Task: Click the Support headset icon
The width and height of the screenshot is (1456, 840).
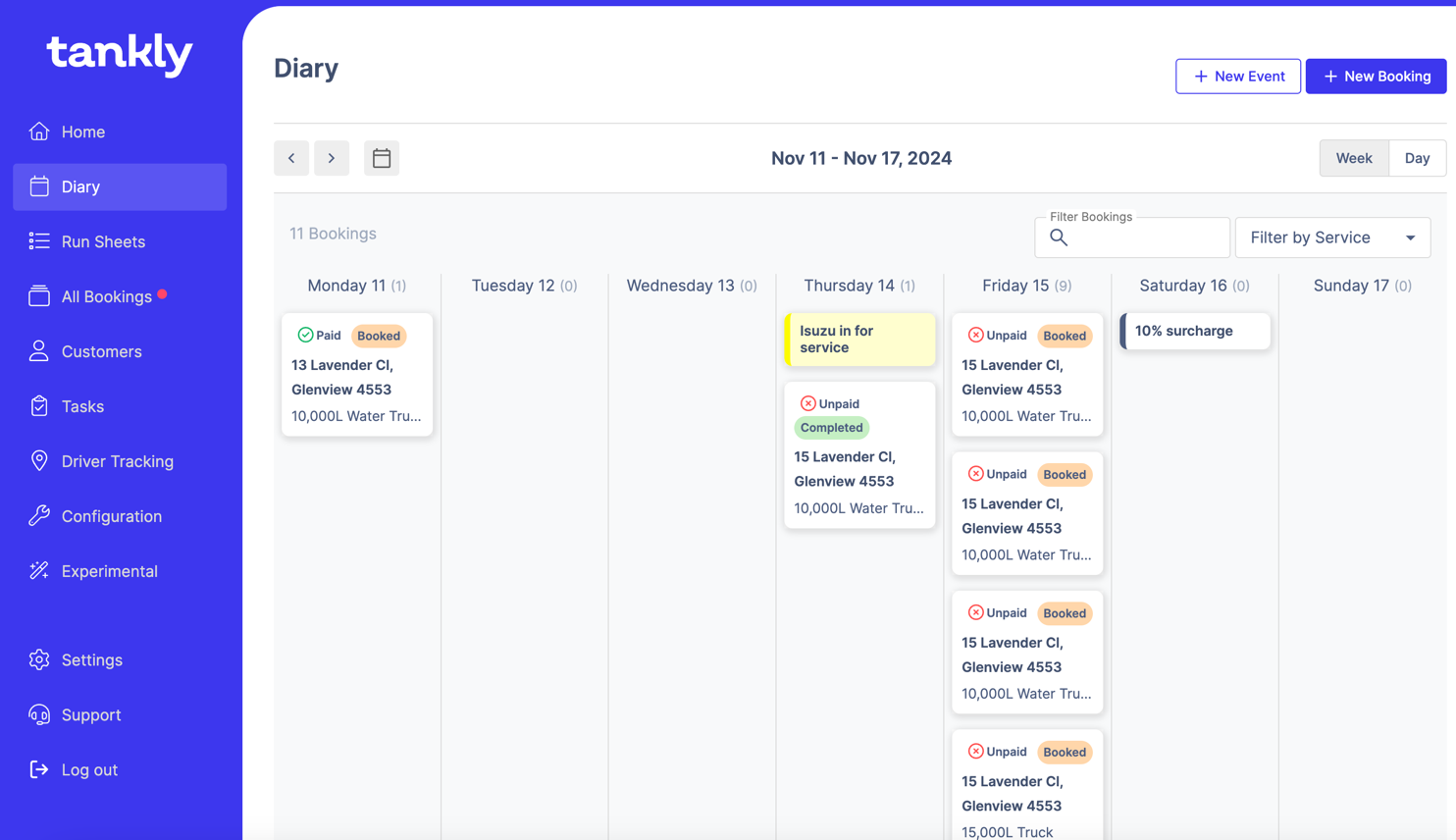Action: click(x=39, y=714)
